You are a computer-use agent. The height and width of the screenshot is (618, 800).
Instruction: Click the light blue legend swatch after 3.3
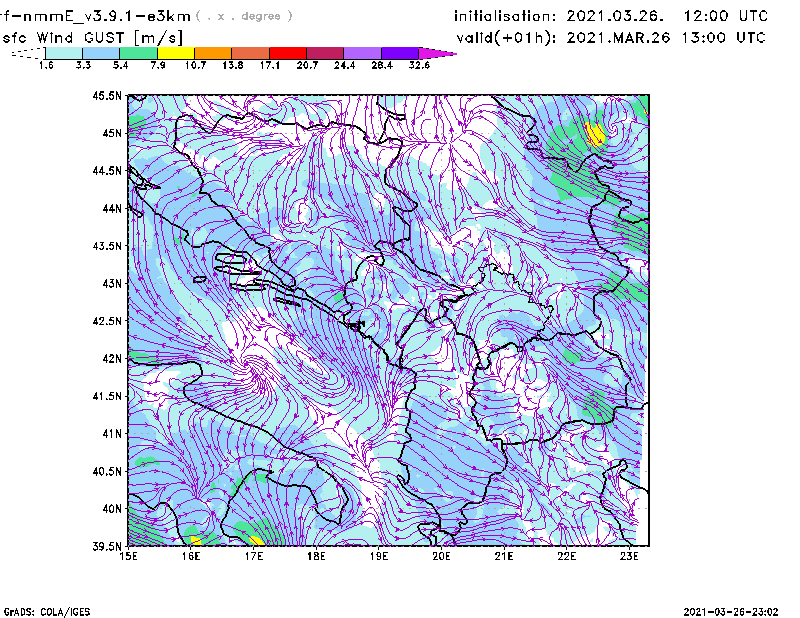101,53
